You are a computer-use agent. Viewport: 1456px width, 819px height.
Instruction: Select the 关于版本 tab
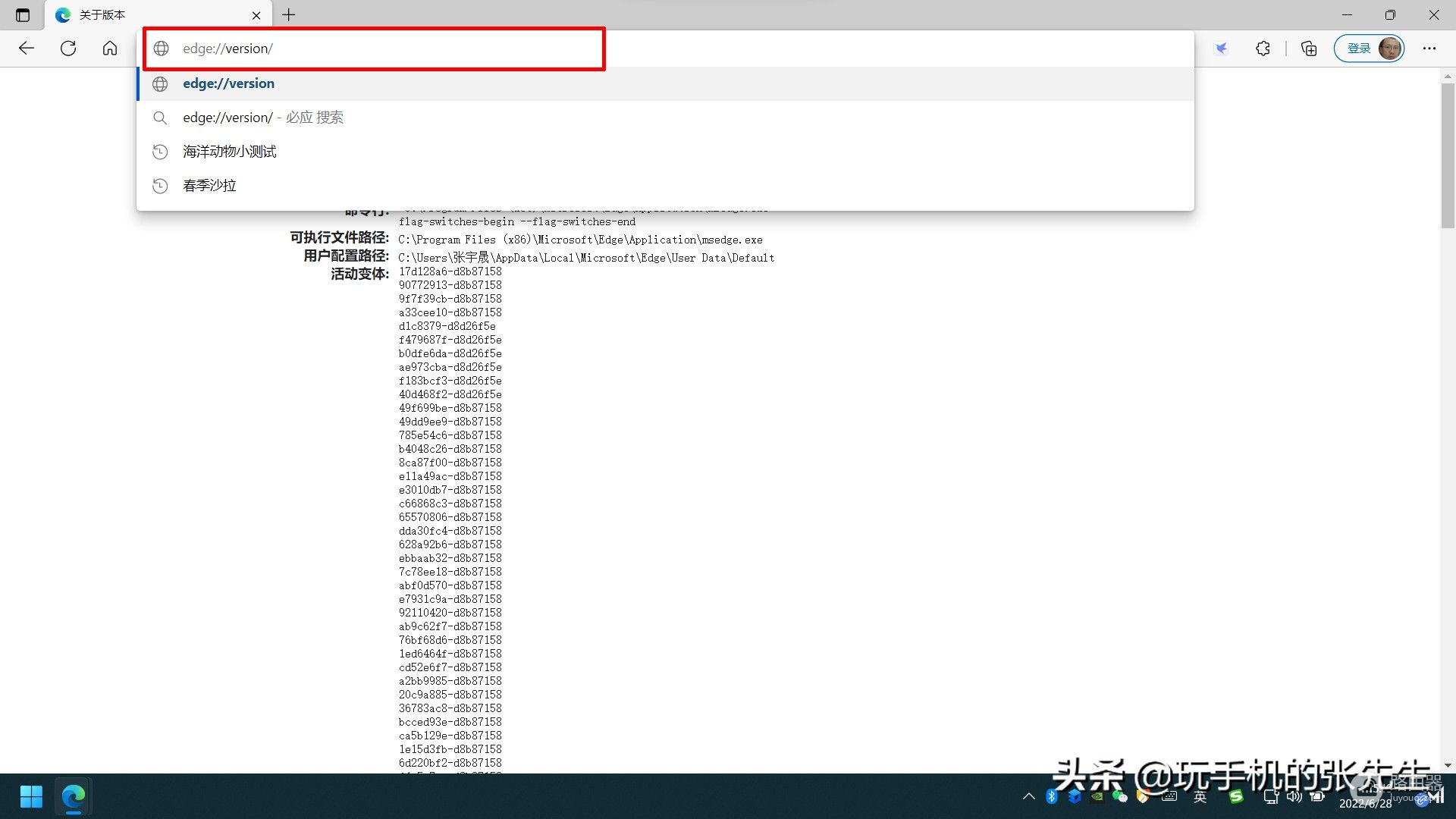(158, 15)
